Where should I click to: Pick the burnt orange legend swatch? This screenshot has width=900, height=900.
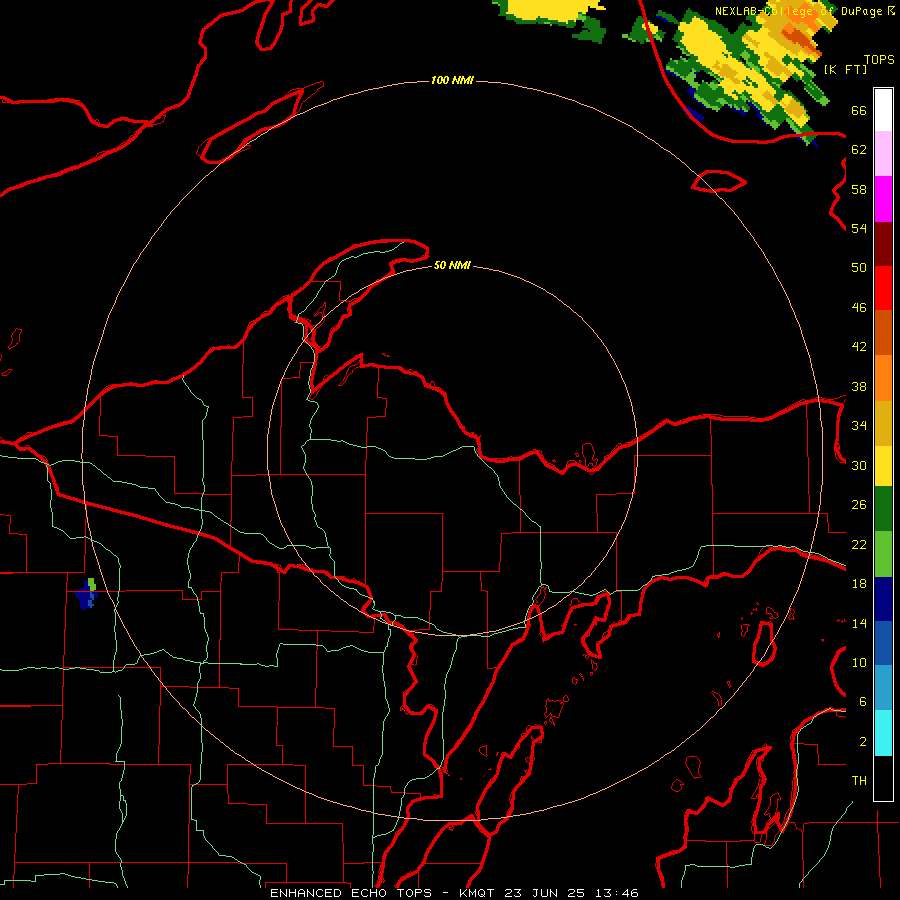(883, 333)
